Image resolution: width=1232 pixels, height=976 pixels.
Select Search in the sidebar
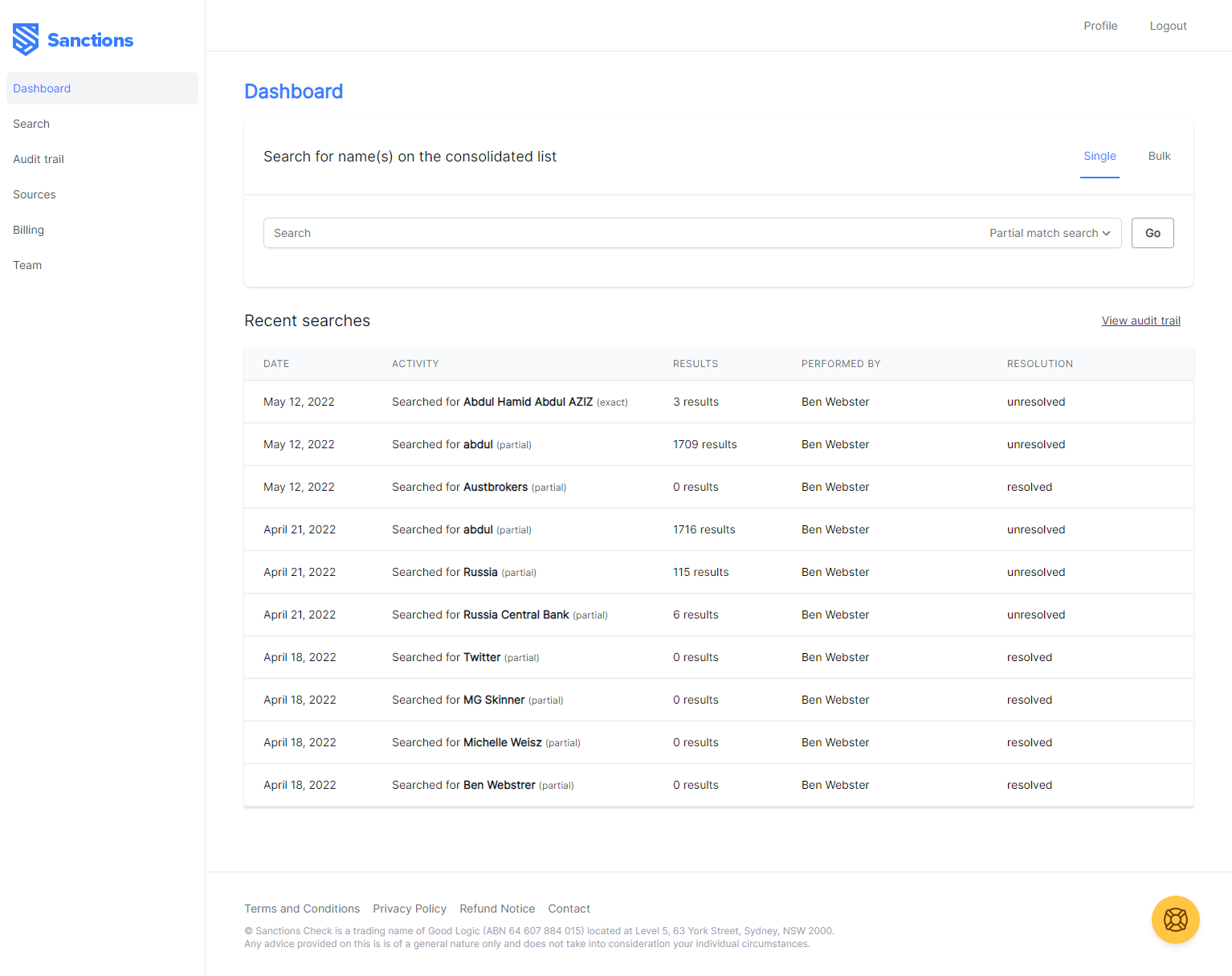(31, 124)
